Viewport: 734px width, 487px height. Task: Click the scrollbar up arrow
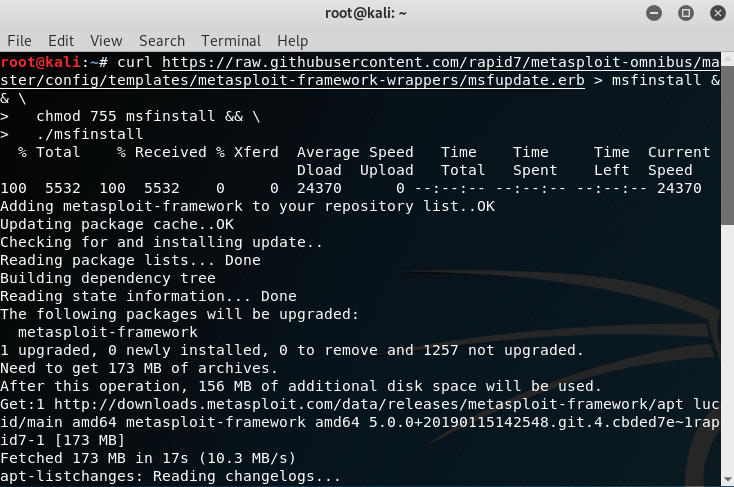pyautogui.click(x=728, y=59)
